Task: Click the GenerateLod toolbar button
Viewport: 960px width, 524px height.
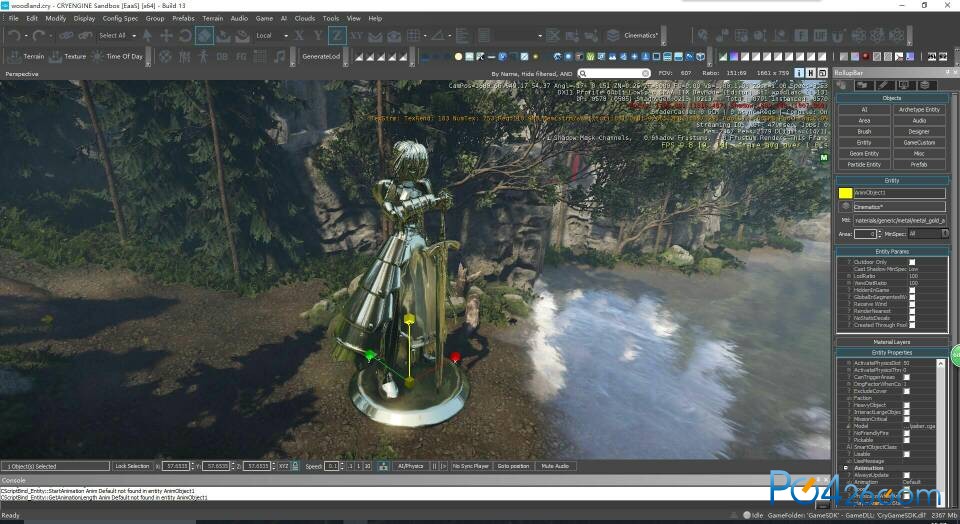Action: 321,56
